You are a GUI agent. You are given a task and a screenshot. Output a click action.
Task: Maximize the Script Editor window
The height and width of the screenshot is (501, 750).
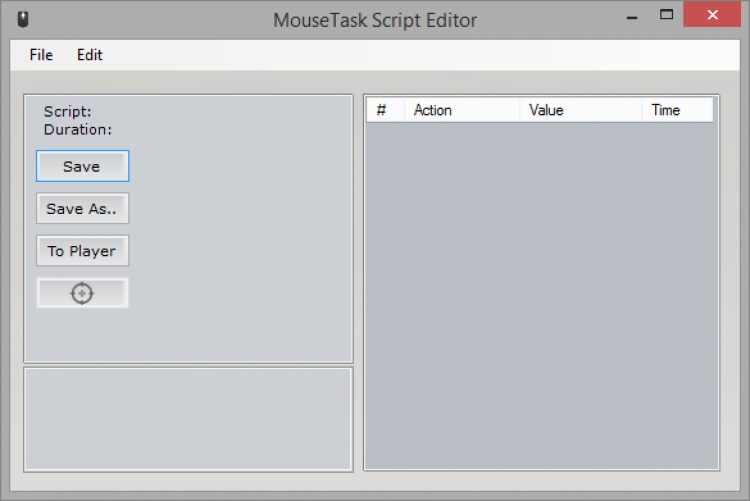(x=666, y=15)
